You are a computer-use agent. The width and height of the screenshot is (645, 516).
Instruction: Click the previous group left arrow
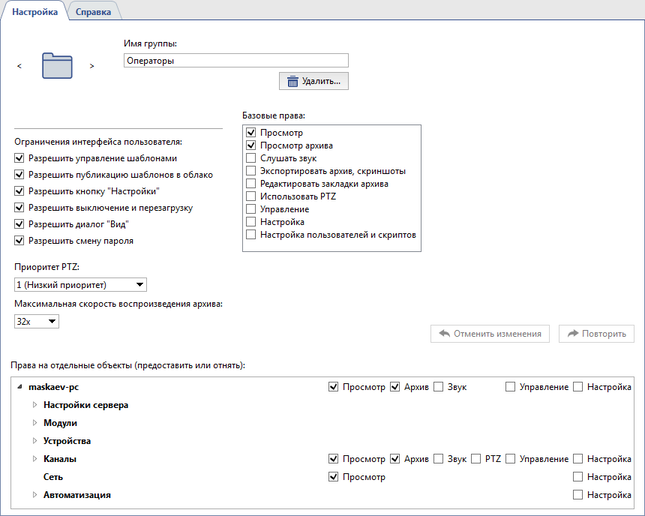[20, 66]
